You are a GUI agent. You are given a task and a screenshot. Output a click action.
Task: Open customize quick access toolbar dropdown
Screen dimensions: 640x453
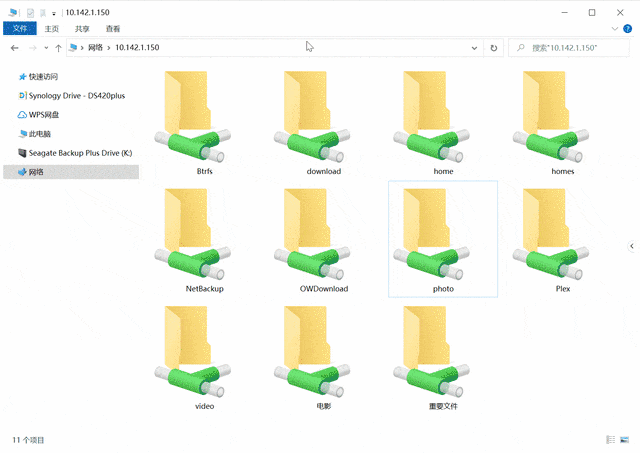point(54,13)
